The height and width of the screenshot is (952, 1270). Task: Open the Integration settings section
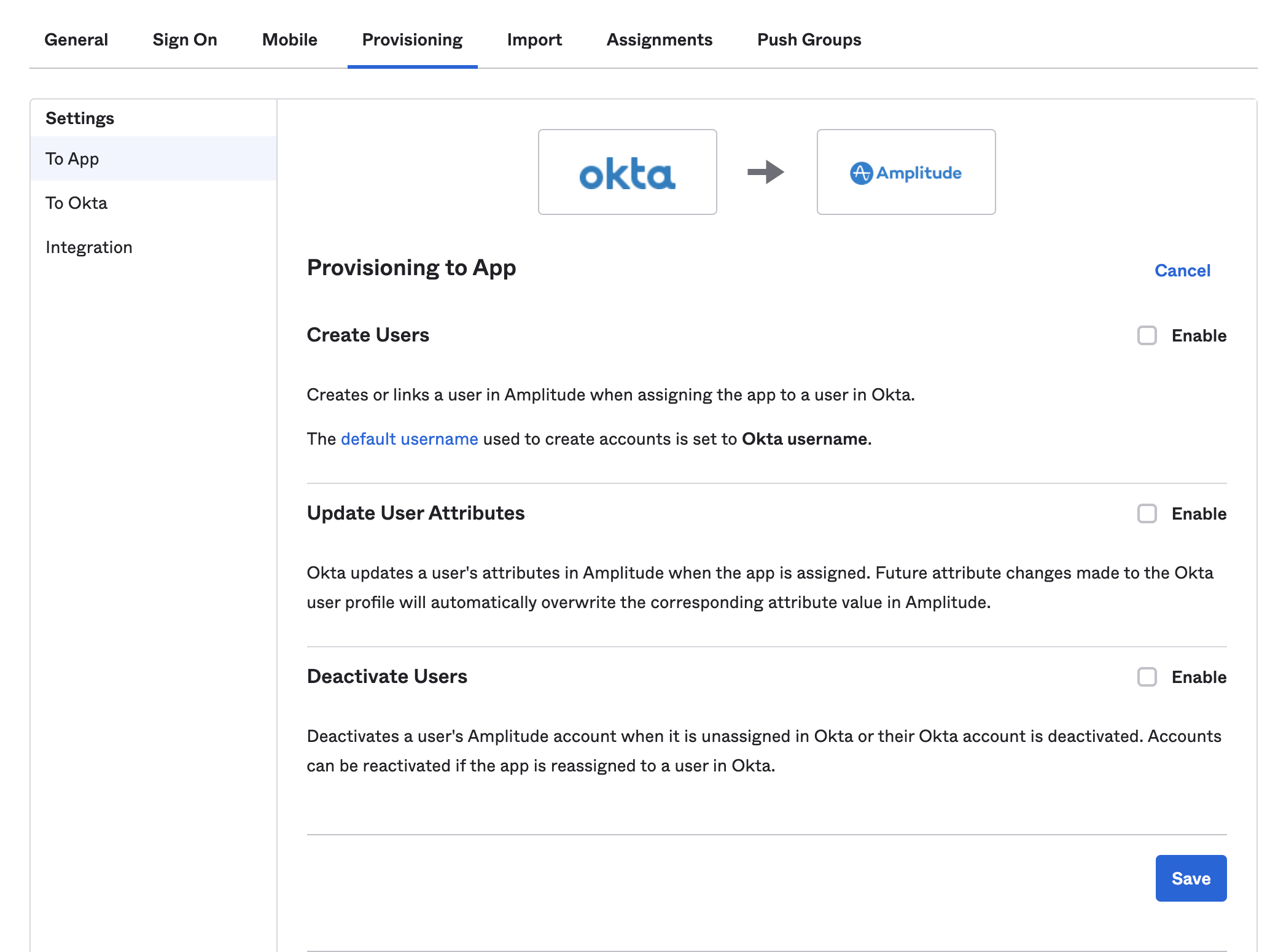[89, 247]
